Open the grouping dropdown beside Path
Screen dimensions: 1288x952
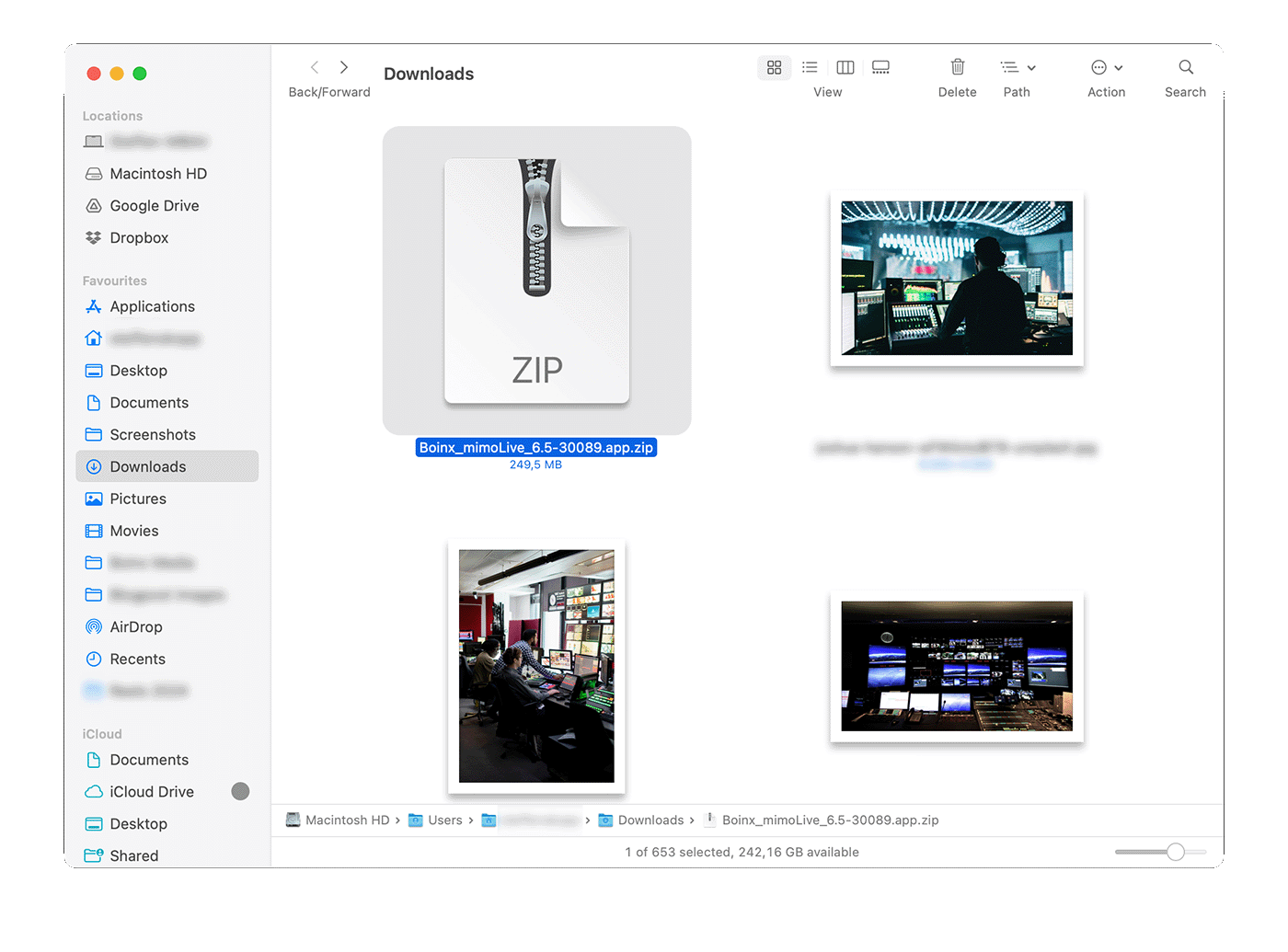[x=1032, y=67]
